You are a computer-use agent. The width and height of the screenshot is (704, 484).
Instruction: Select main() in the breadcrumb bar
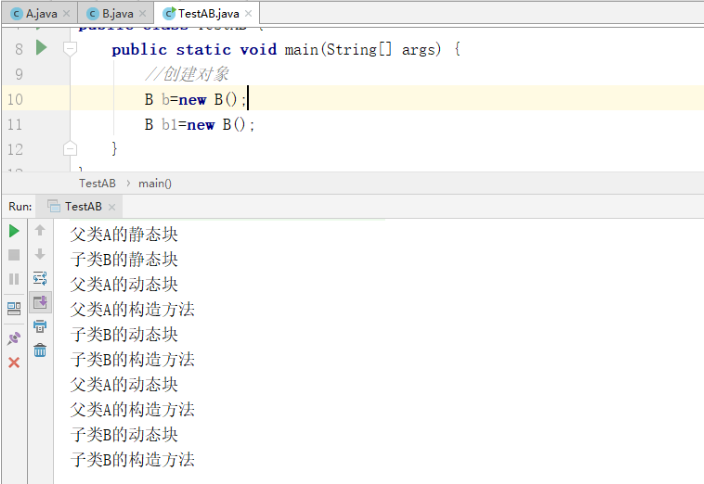[x=155, y=183]
